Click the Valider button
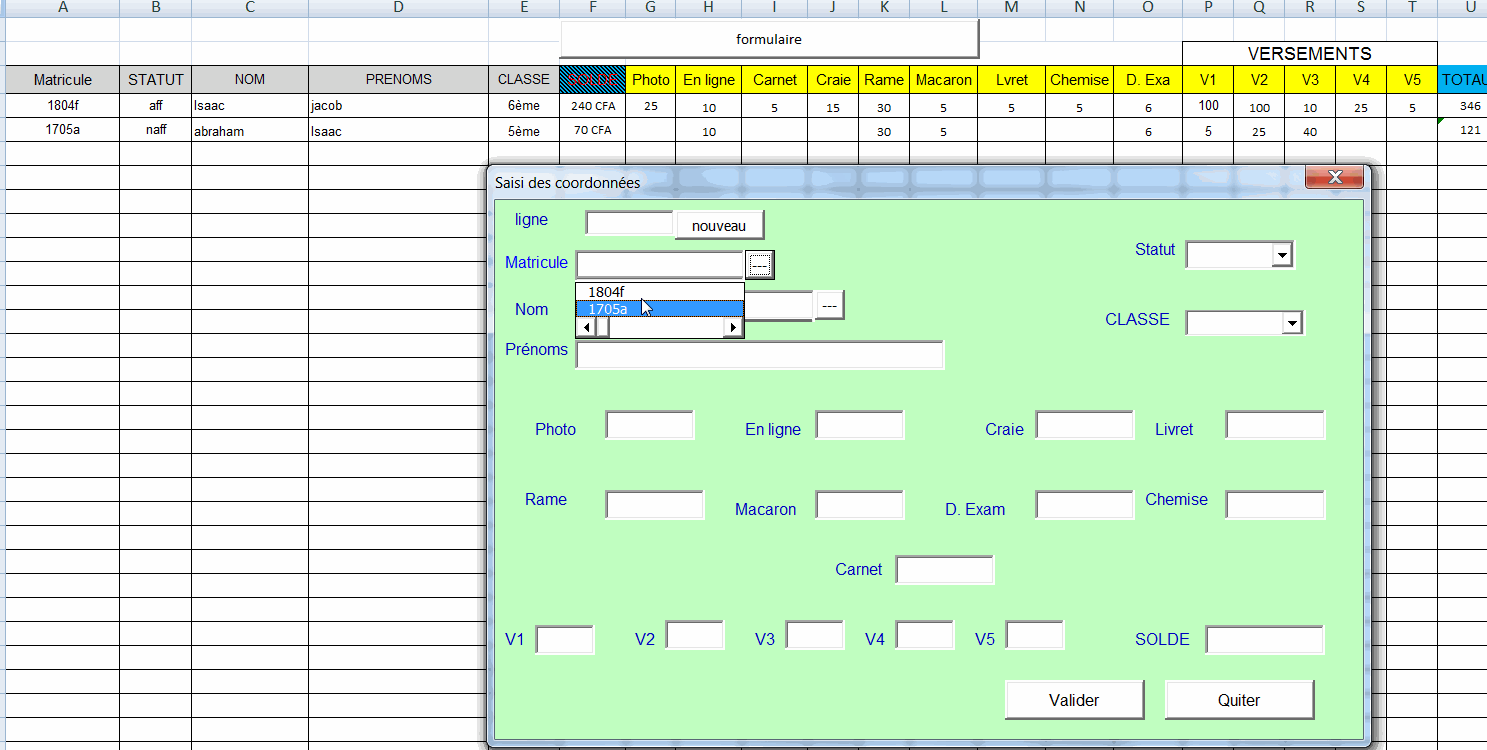 pos(1074,700)
